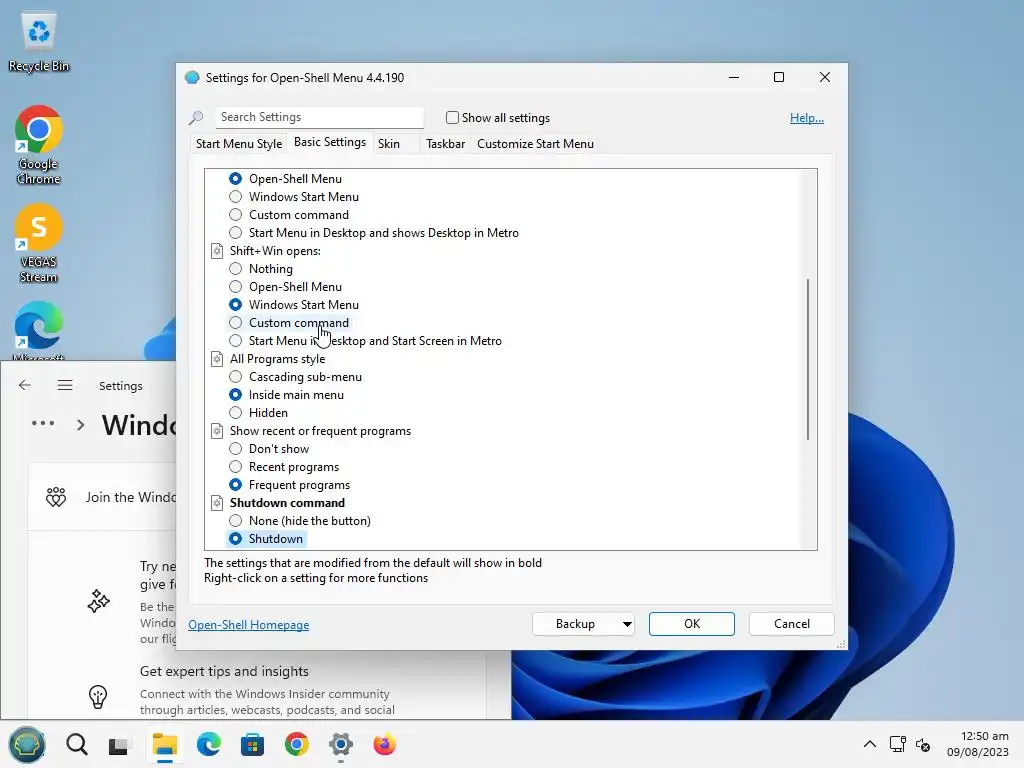The image size is (1024, 768).
Task: Click the network icon in system tray
Action: coord(897,744)
